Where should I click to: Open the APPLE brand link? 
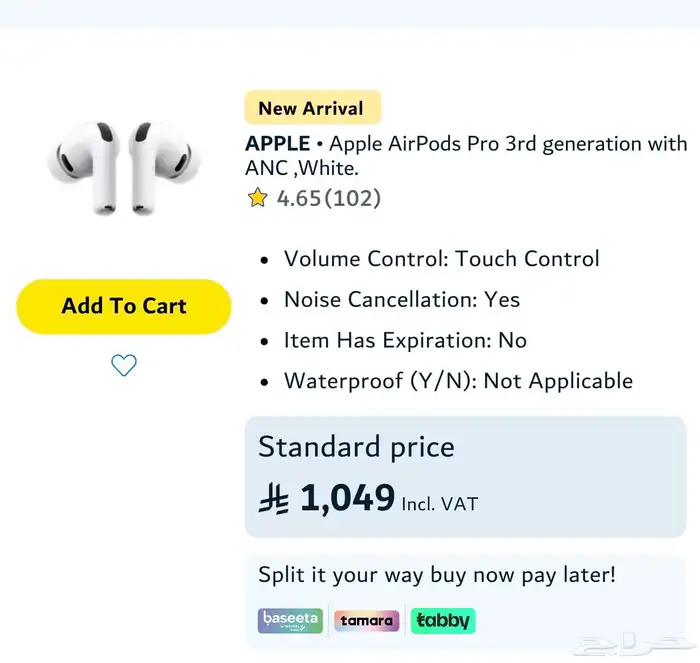point(277,144)
